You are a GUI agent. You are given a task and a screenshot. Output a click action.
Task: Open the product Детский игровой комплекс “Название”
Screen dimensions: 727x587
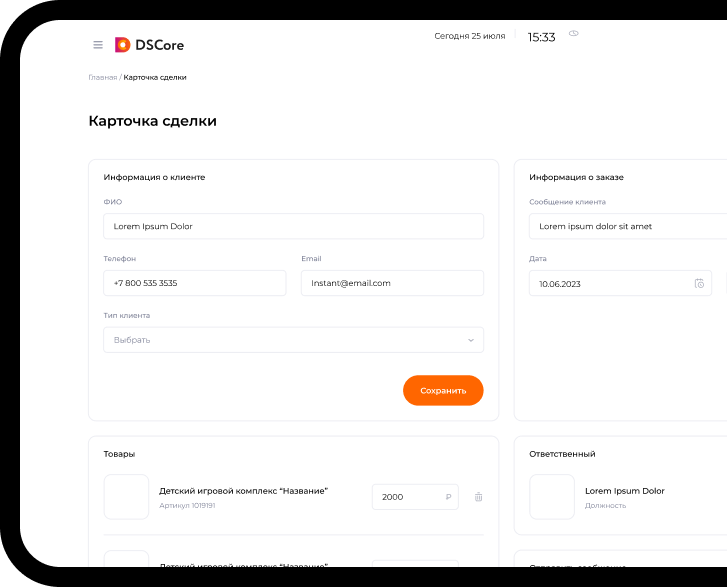pyautogui.click(x=243, y=491)
